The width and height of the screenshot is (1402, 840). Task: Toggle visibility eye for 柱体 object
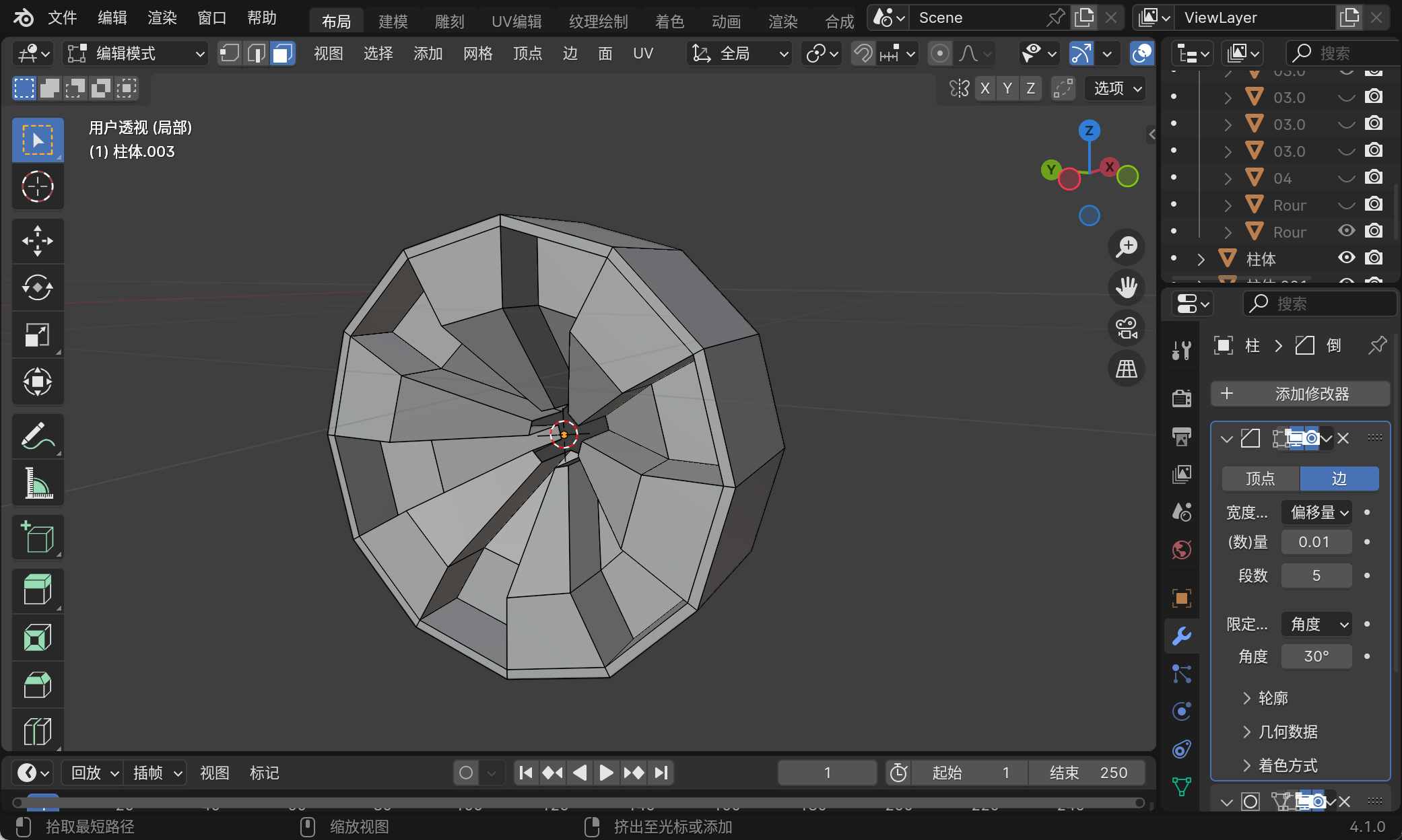point(1346,258)
